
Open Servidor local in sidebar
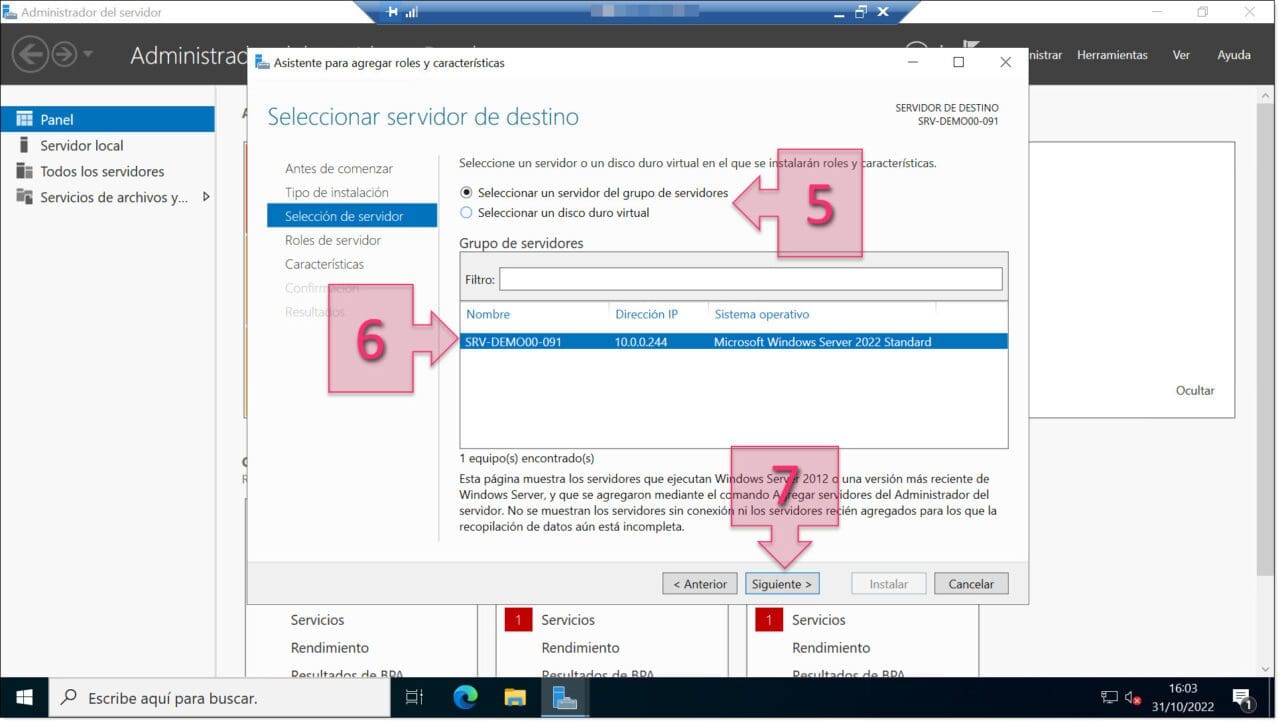82,145
